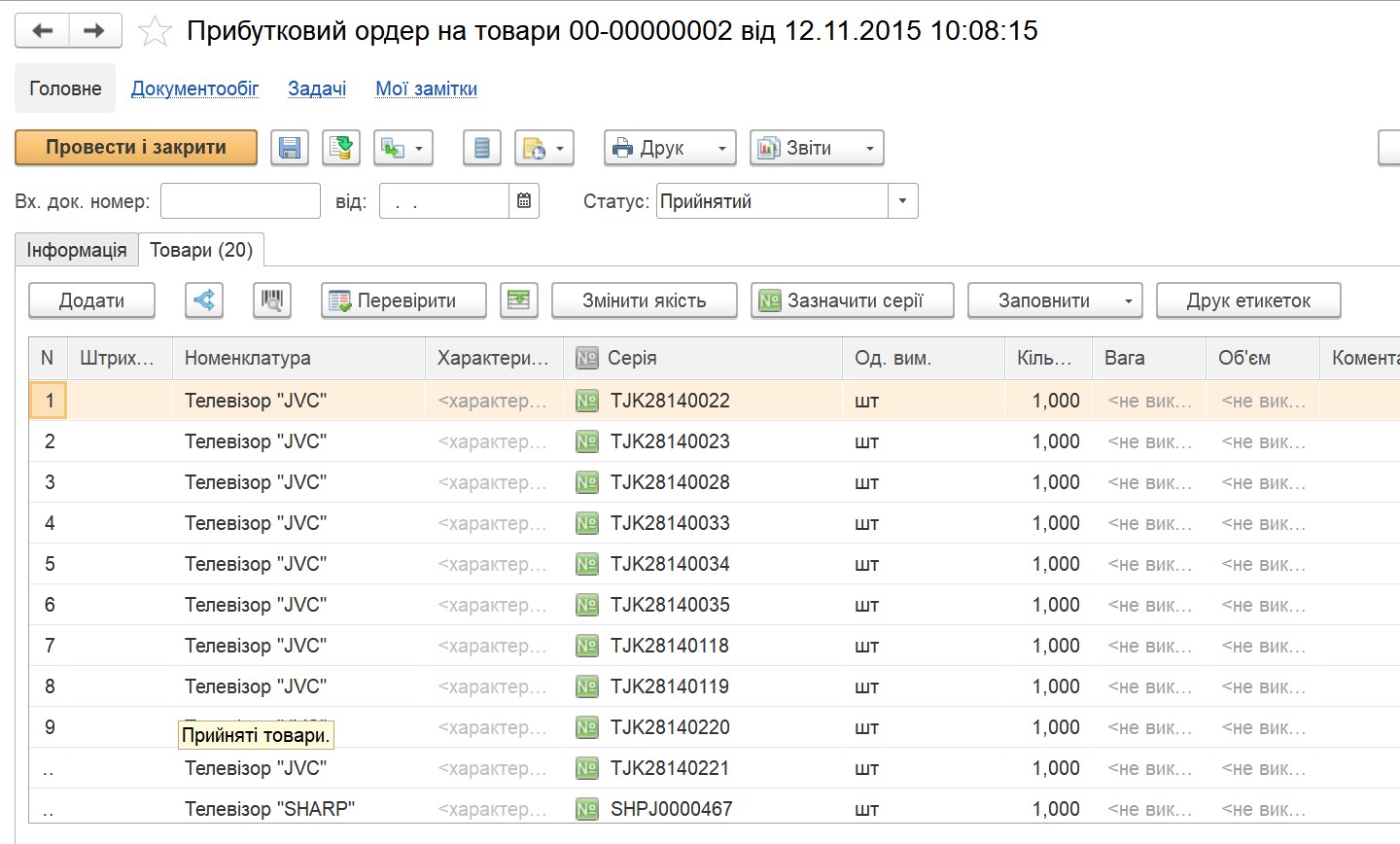This screenshot has width=1400, height=844.
Task: Click the Друк етикеток button
Action: pos(1248,300)
